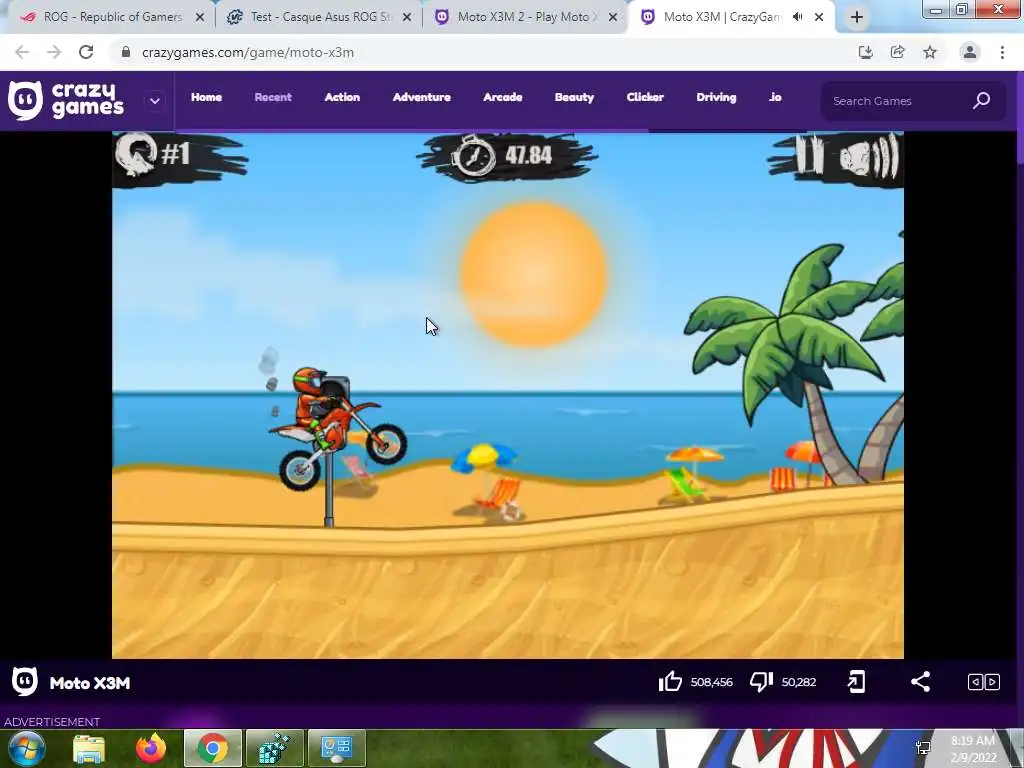Click the network icon in system tray
The height and width of the screenshot is (768, 1024).
point(923,748)
